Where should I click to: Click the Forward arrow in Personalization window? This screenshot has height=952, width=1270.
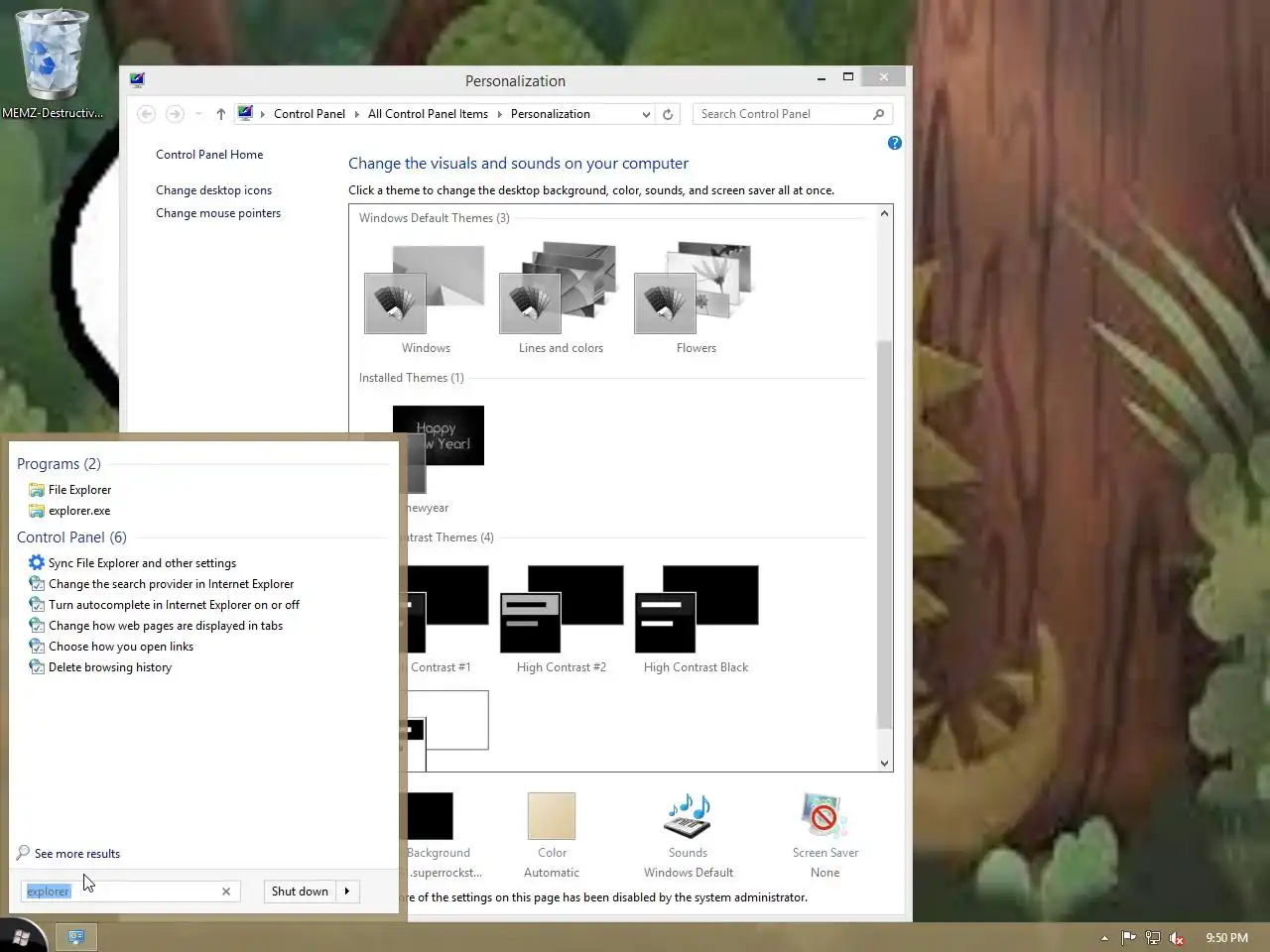(175, 114)
